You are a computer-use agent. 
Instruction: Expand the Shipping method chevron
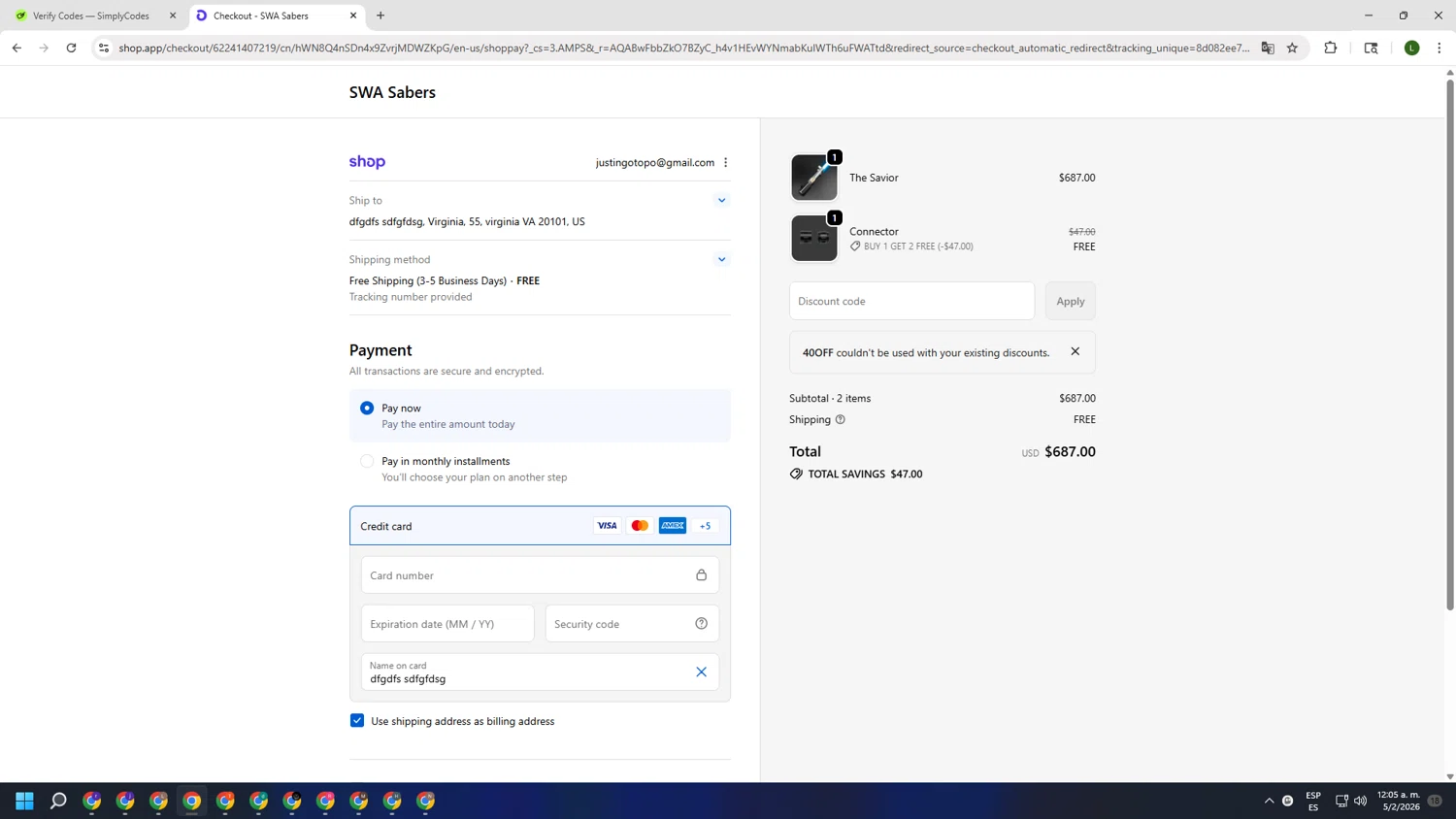[x=721, y=259]
